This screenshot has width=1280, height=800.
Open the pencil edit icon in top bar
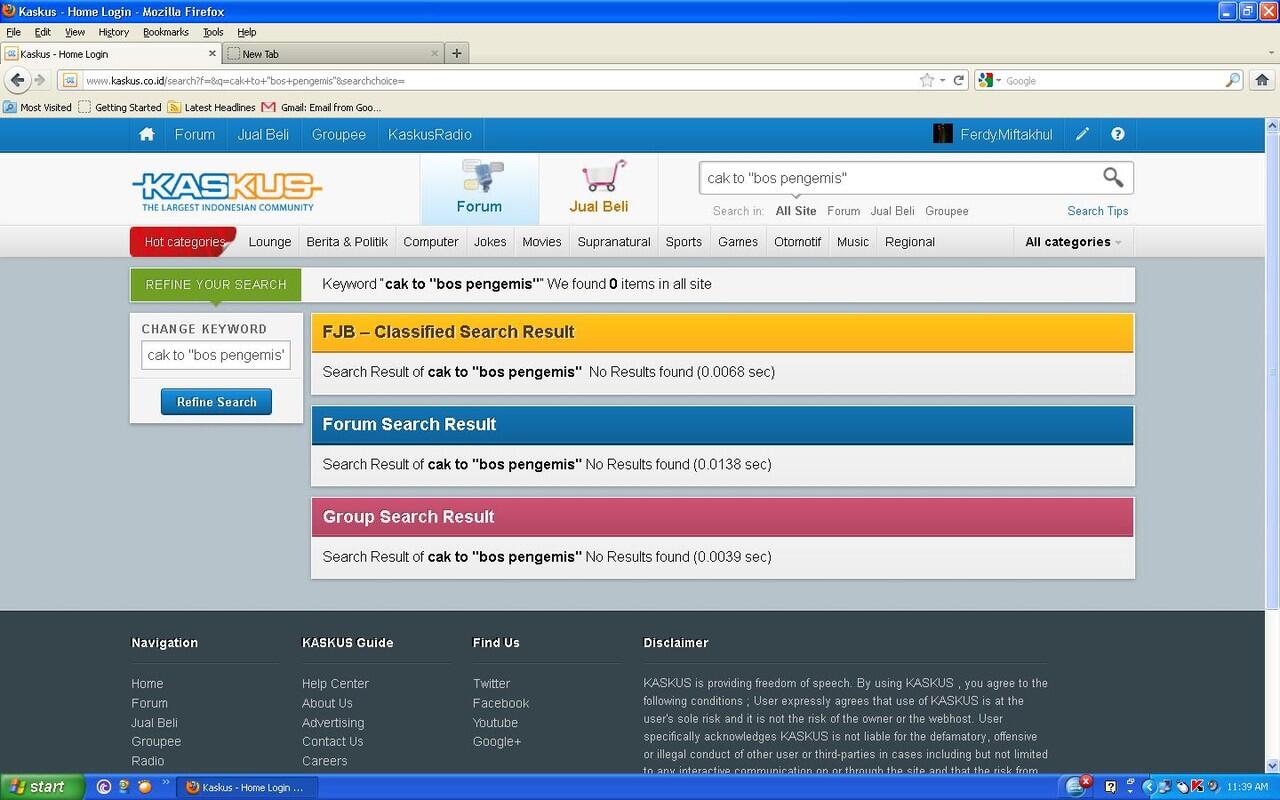pos(1082,134)
